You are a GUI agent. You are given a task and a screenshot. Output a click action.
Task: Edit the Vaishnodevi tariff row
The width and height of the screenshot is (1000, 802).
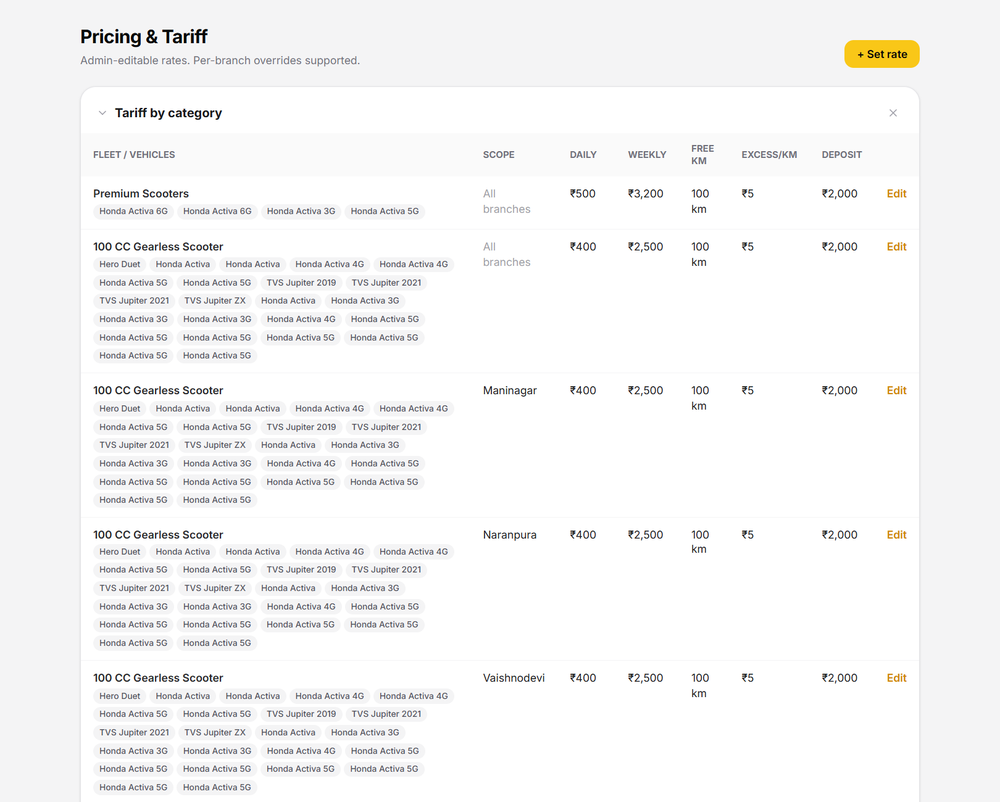[x=896, y=678]
